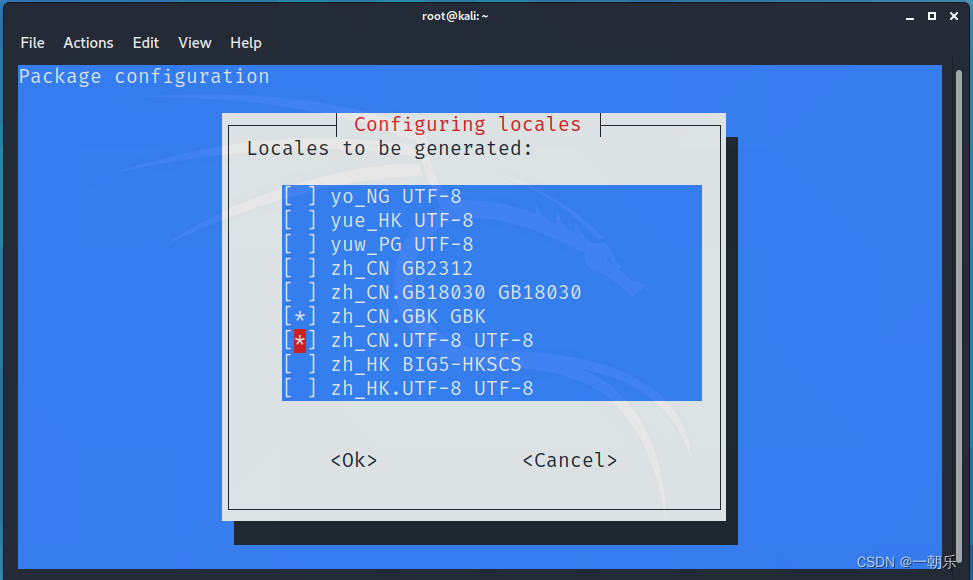Uncheck the zh_CN.GBK GBK checkbox
This screenshot has width=973, height=580.
pos(300,316)
